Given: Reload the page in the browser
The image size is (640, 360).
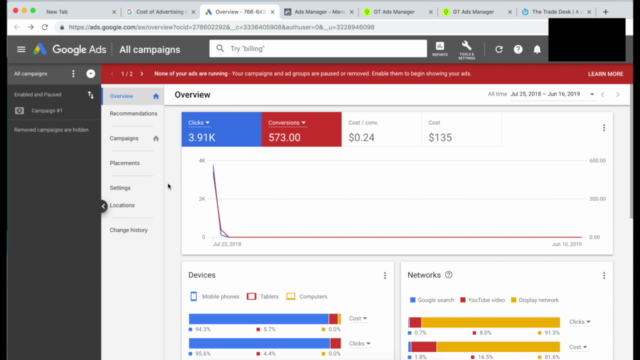Looking at the screenshot, I should click(x=44, y=27).
